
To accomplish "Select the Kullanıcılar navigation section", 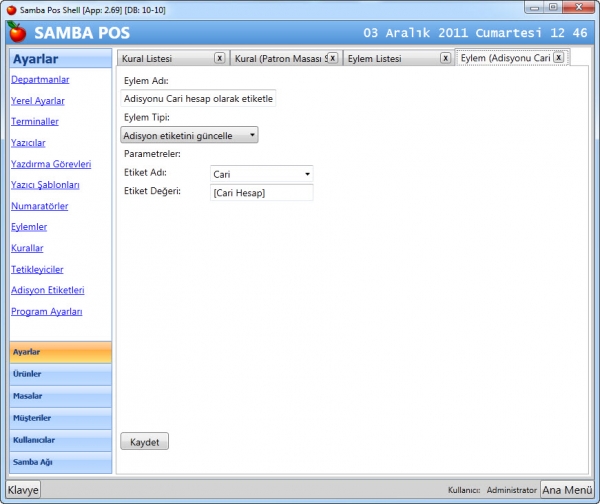I will [61, 440].
